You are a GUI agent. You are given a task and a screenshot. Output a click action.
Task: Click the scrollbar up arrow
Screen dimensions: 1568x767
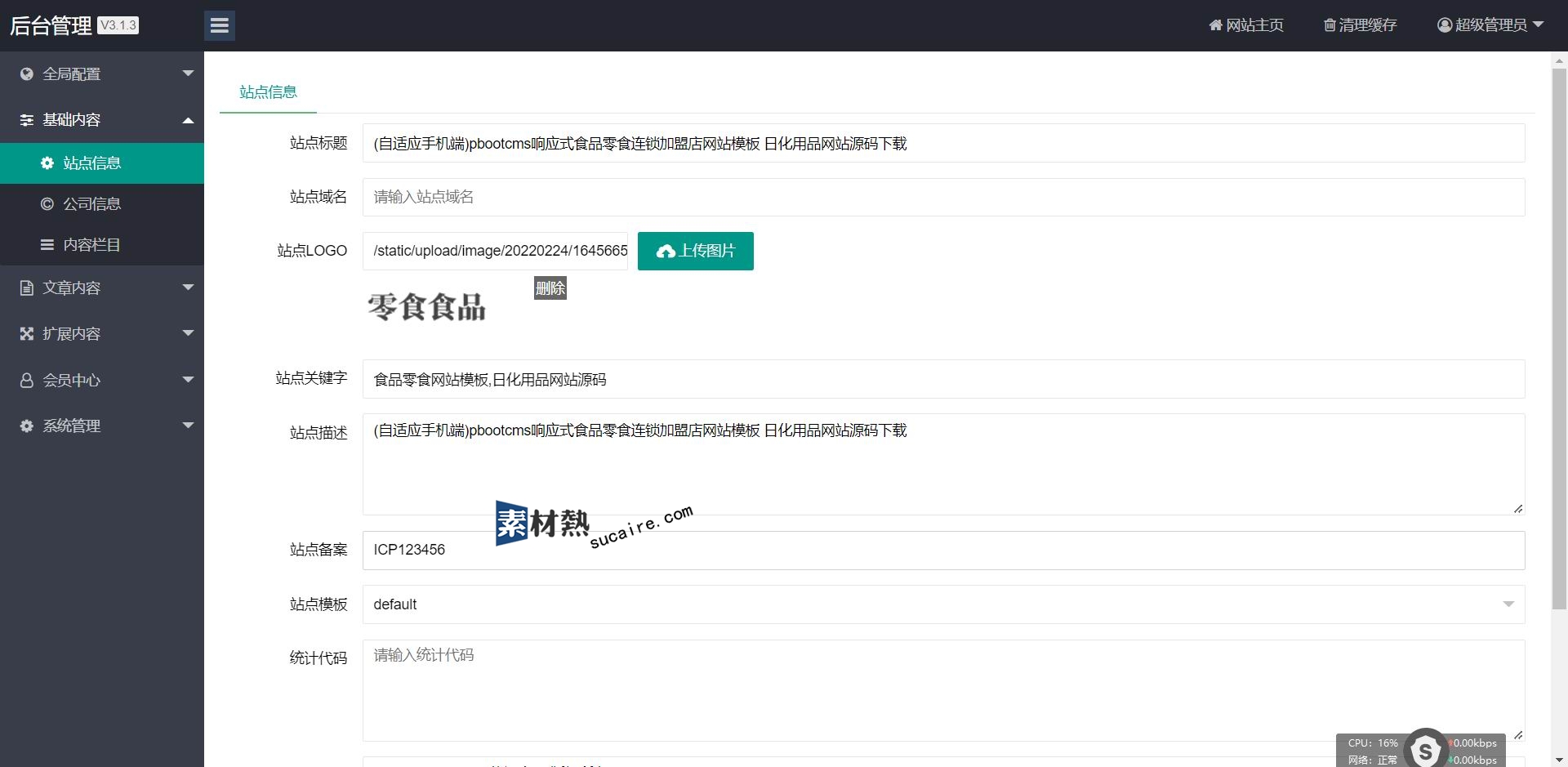click(1559, 60)
